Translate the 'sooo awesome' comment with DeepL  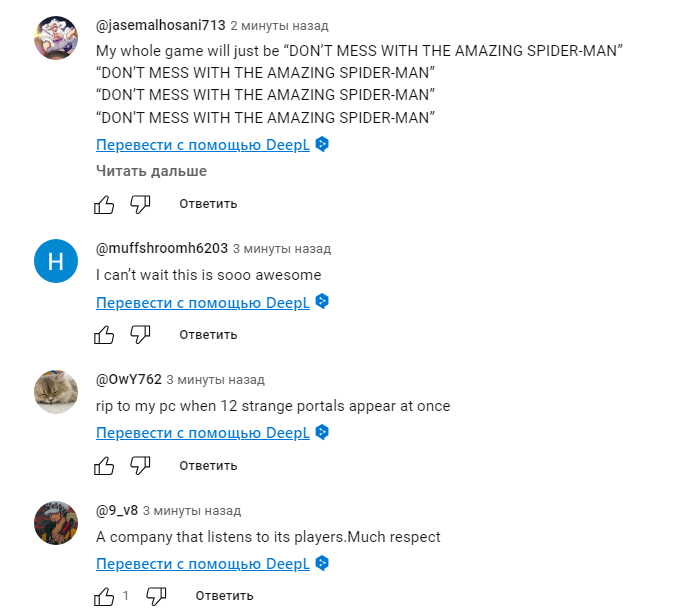point(203,302)
